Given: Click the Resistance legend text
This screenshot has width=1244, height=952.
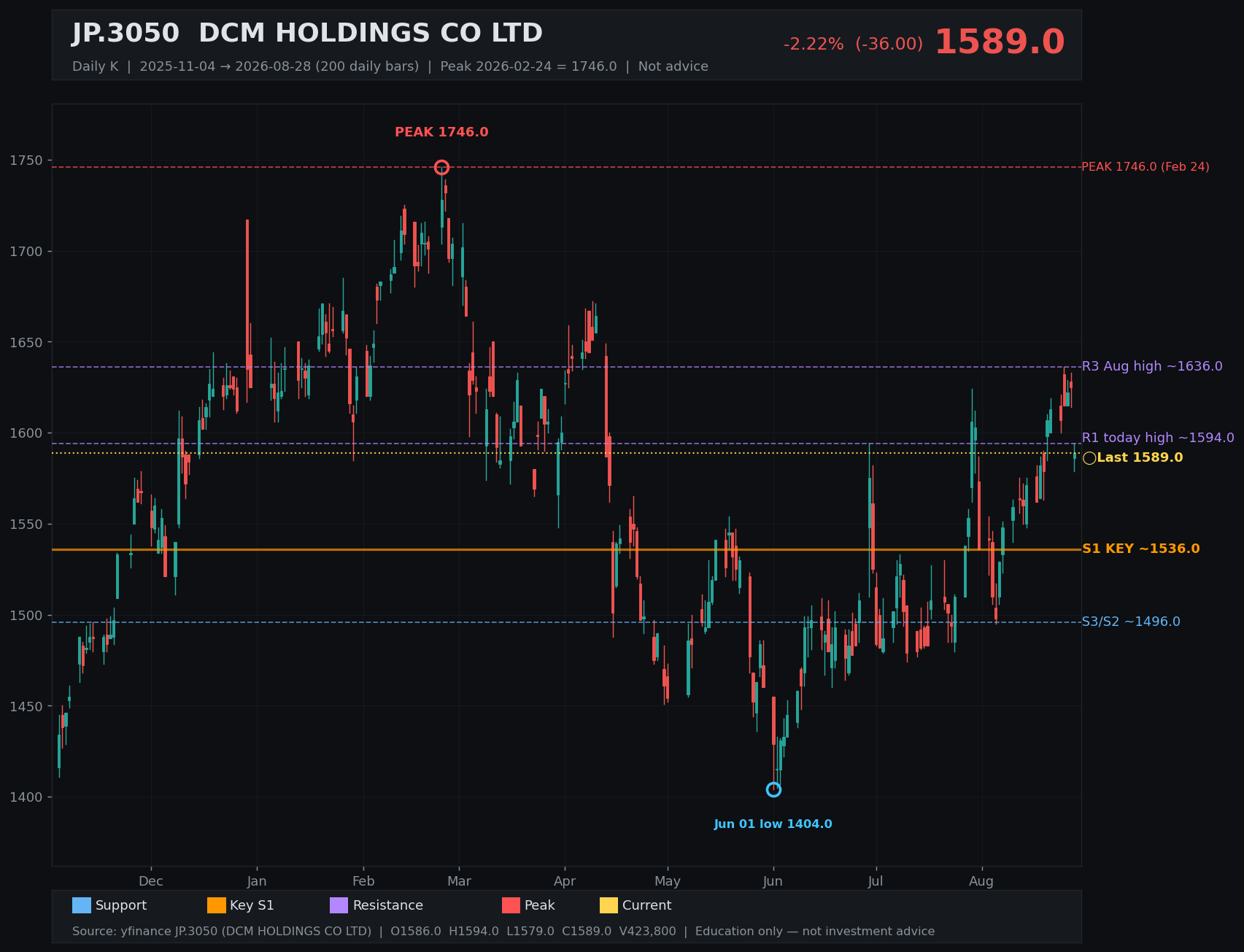Looking at the screenshot, I should (388, 905).
